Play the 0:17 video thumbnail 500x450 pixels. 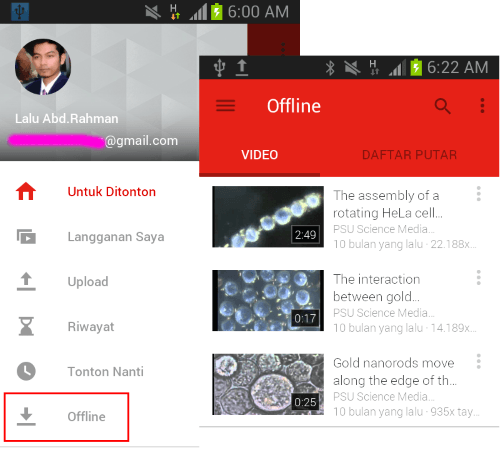(268, 300)
